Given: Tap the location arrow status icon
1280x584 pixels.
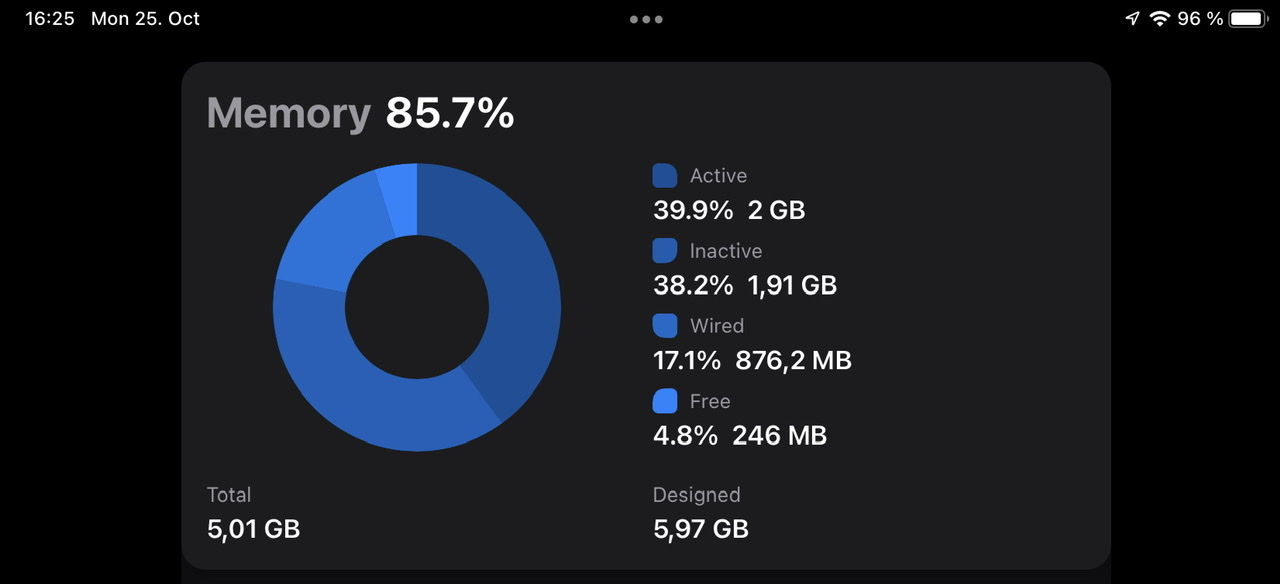Looking at the screenshot, I should 1132,18.
